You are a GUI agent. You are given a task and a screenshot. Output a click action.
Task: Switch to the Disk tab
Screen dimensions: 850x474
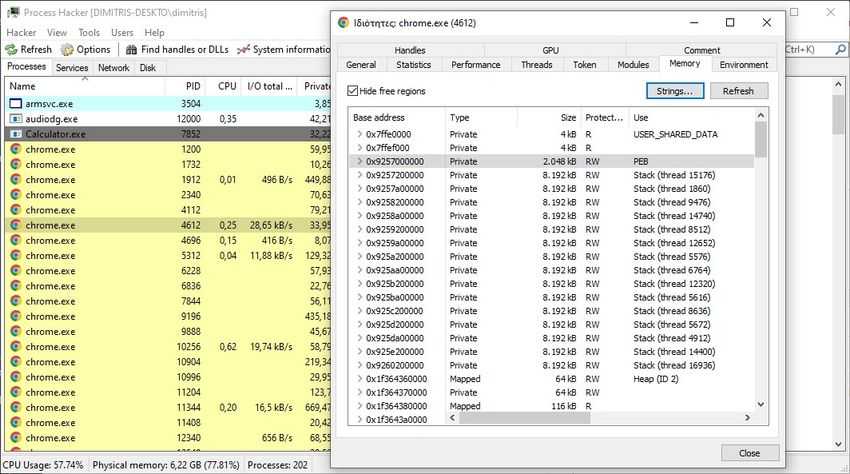(147, 68)
